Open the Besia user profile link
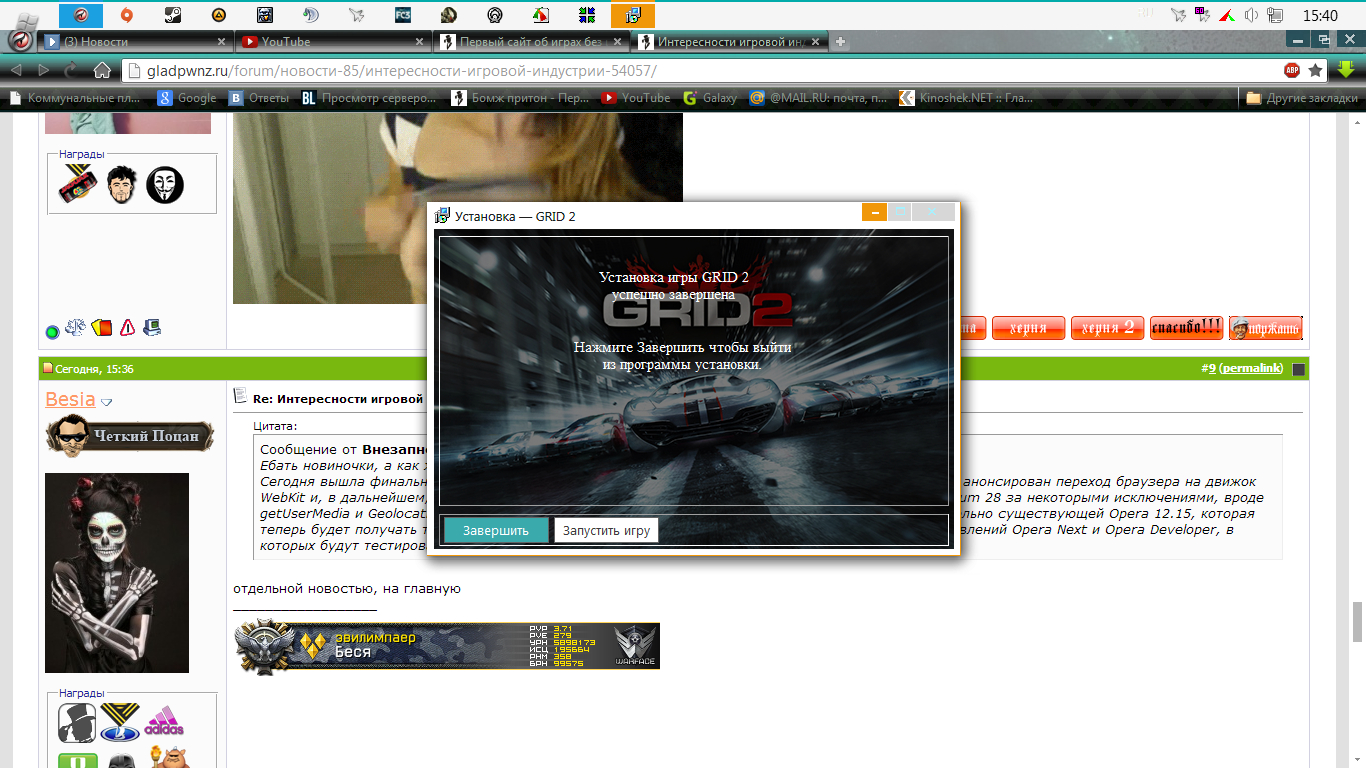 pos(70,399)
